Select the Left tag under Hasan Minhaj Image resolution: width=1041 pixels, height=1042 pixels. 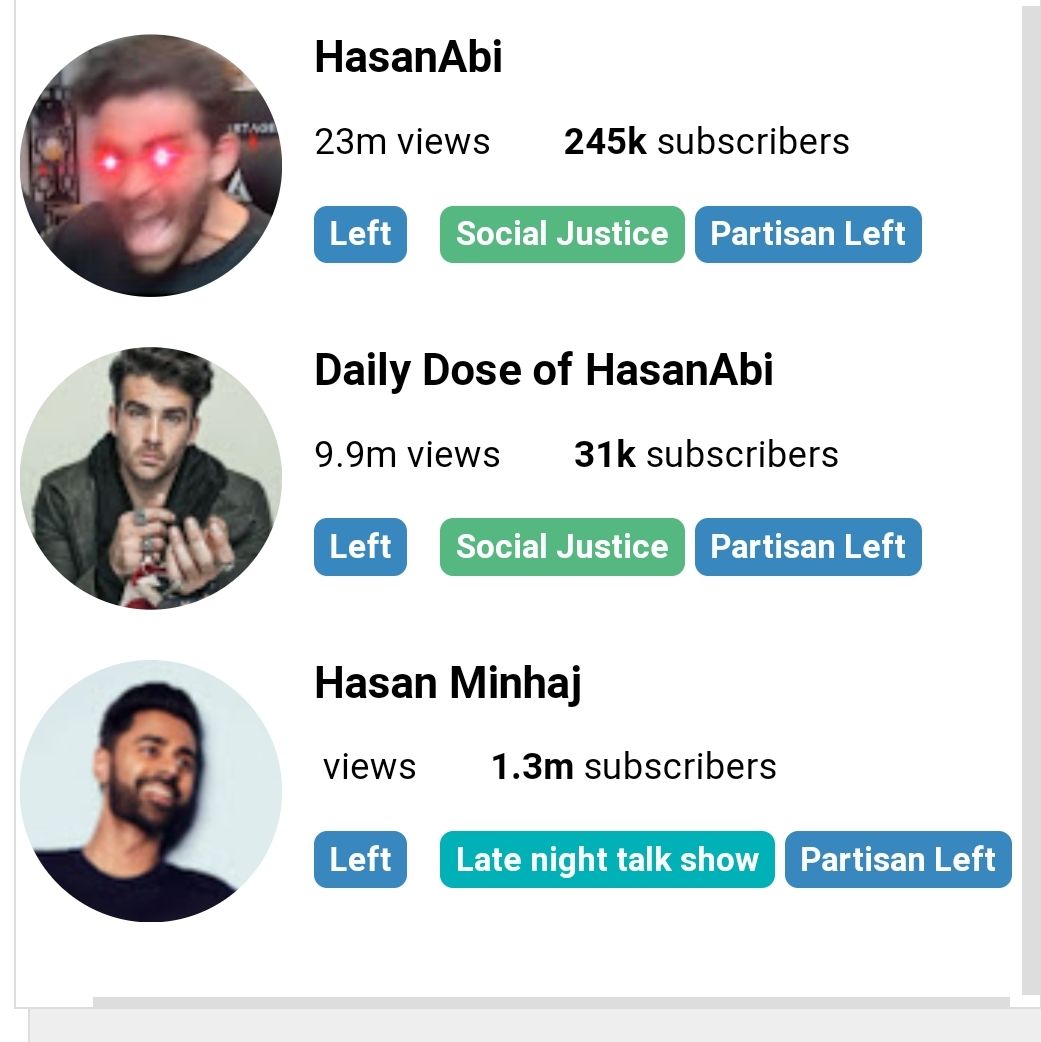[x=360, y=859]
